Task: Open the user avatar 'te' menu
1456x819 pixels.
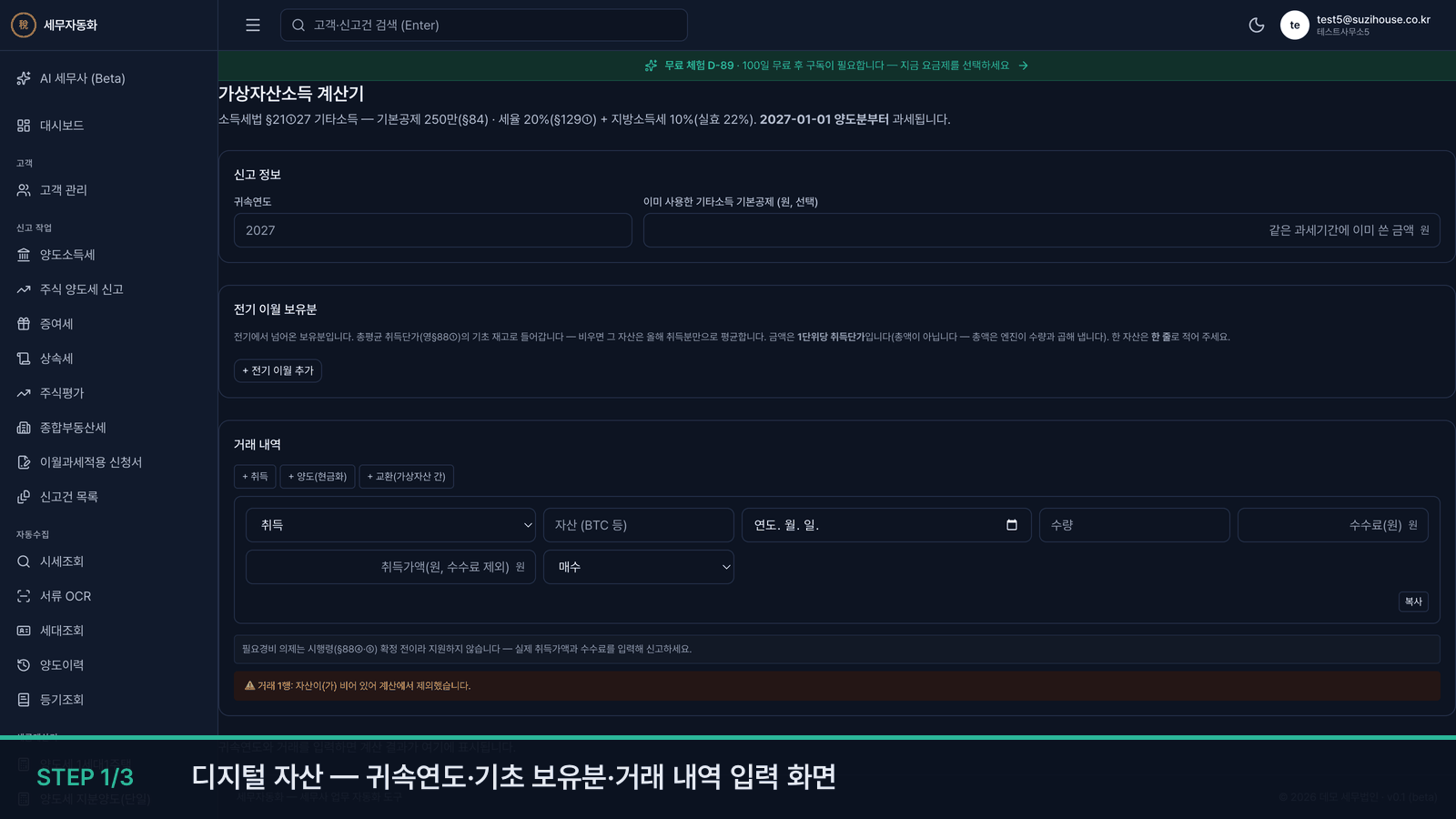Action: 1294,25
